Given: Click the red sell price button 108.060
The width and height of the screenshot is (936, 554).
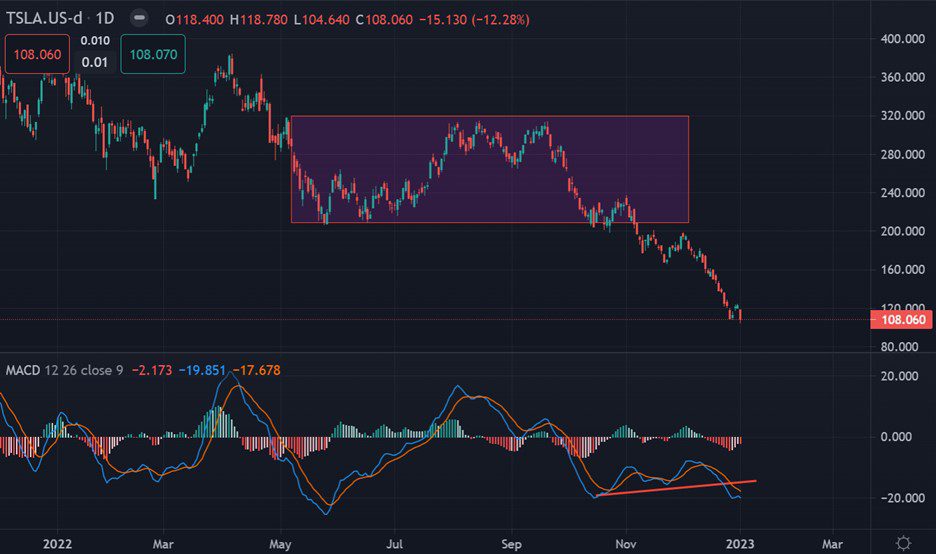Looking at the screenshot, I should click(37, 54).
